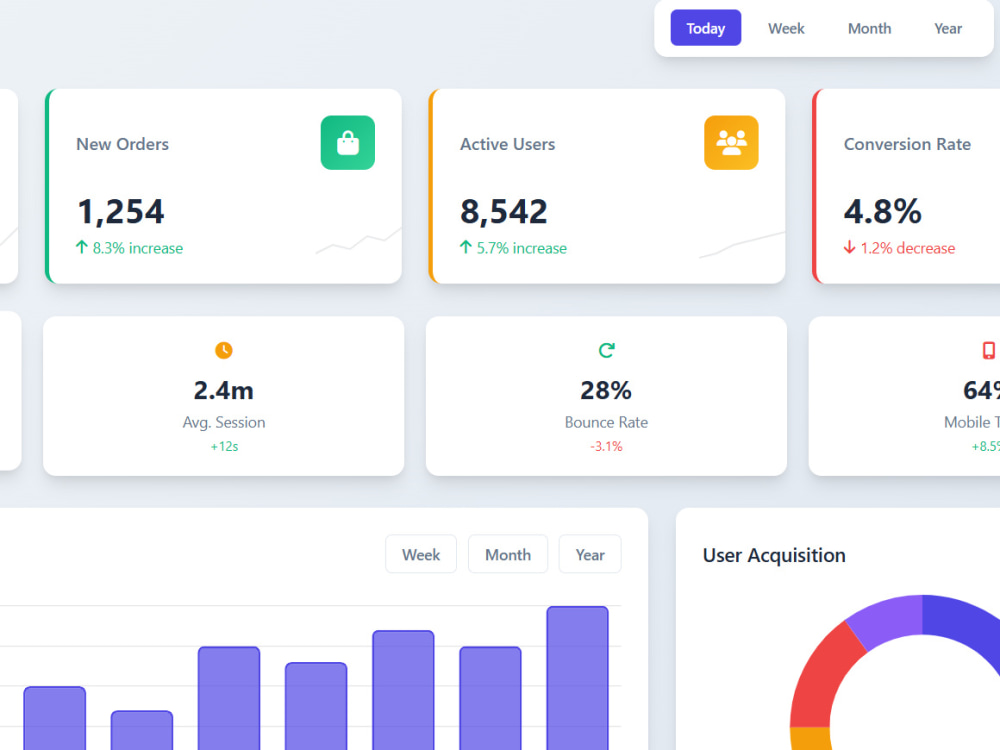
Task: Click the shortest bar in the chart
Action: [x=142, y=730]
